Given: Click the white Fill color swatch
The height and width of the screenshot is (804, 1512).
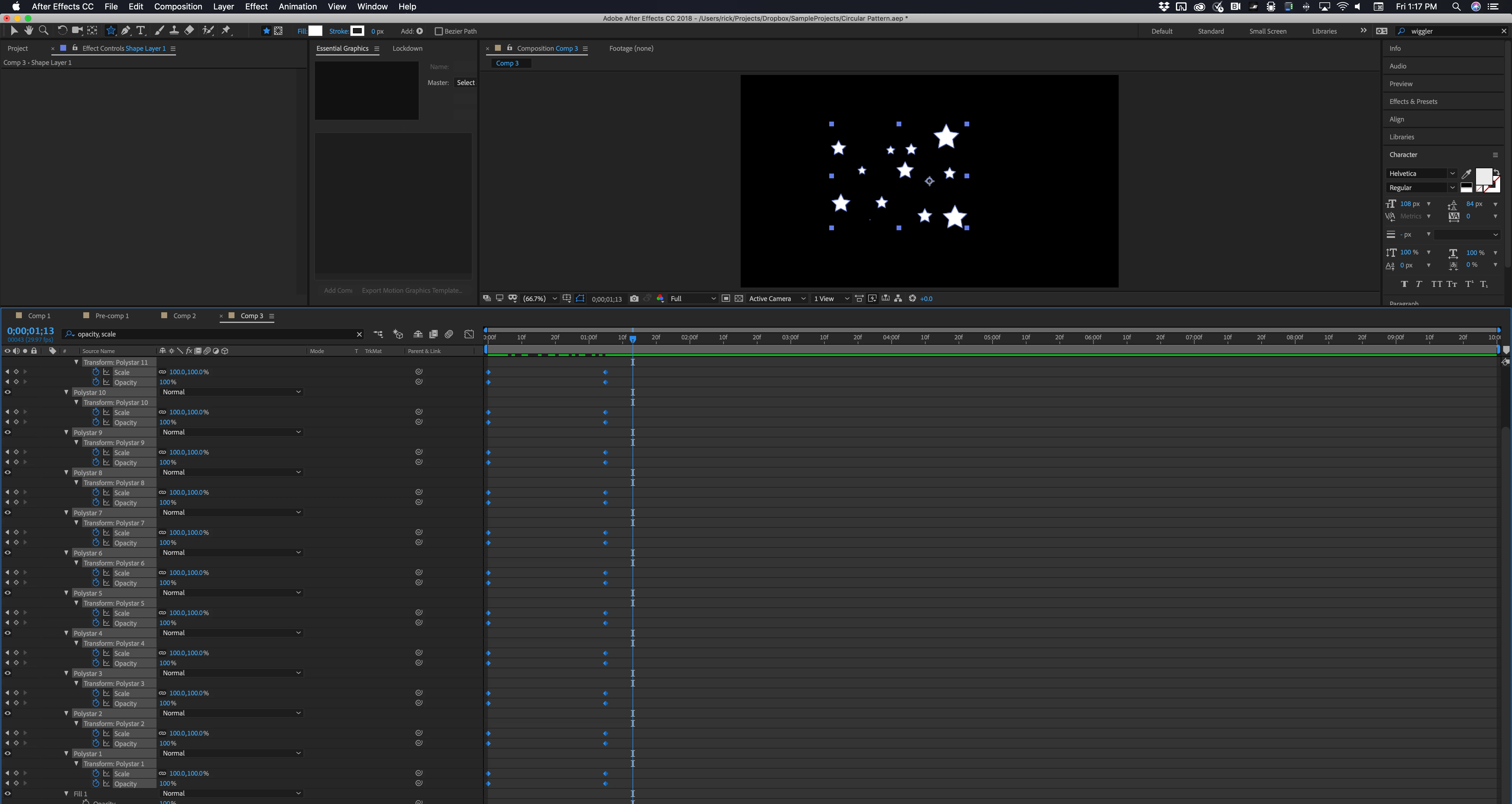Looking at the screenshot, I should click(x=315, y=31).
